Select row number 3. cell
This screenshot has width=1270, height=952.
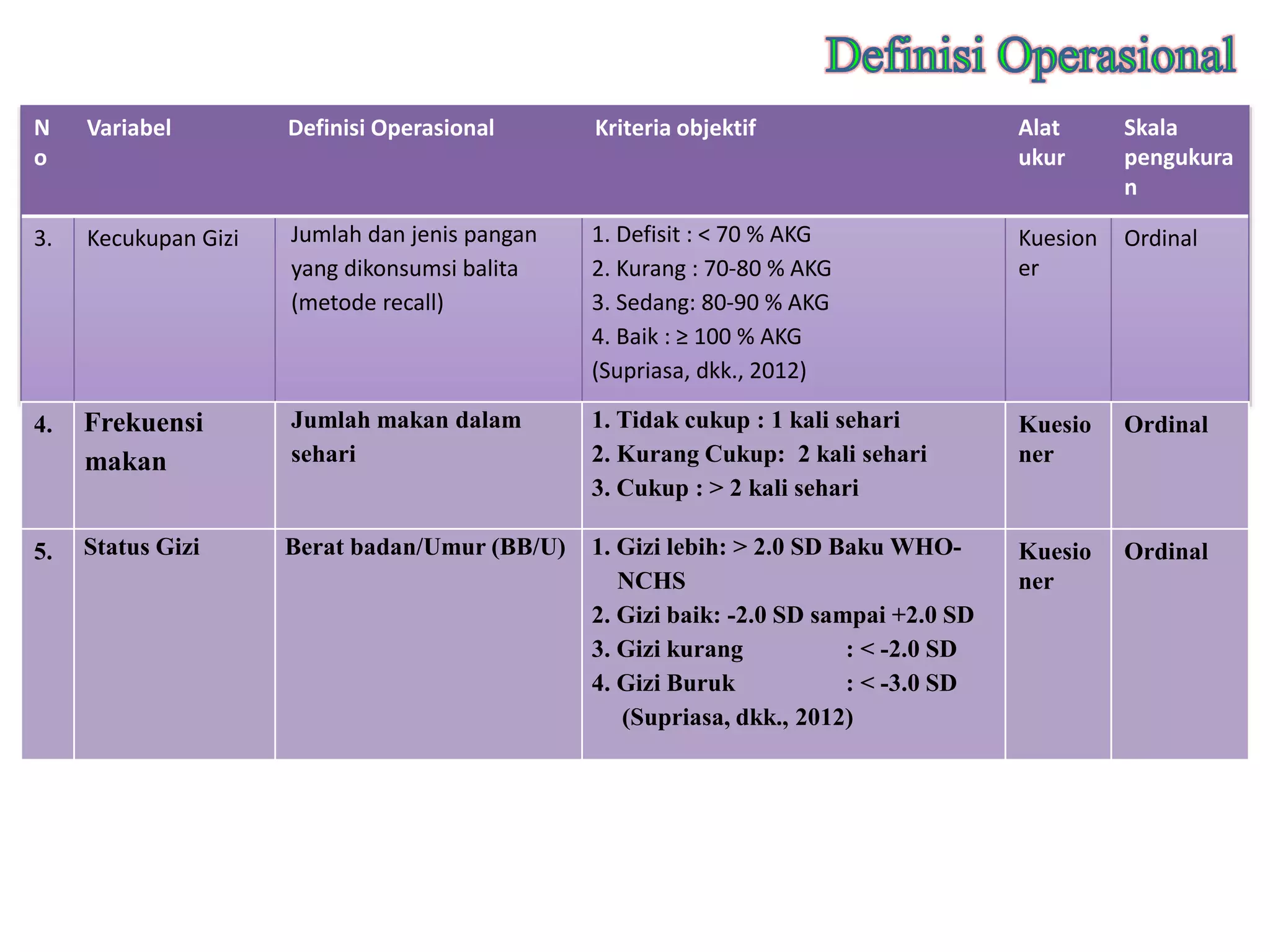[x=43, y=239]
